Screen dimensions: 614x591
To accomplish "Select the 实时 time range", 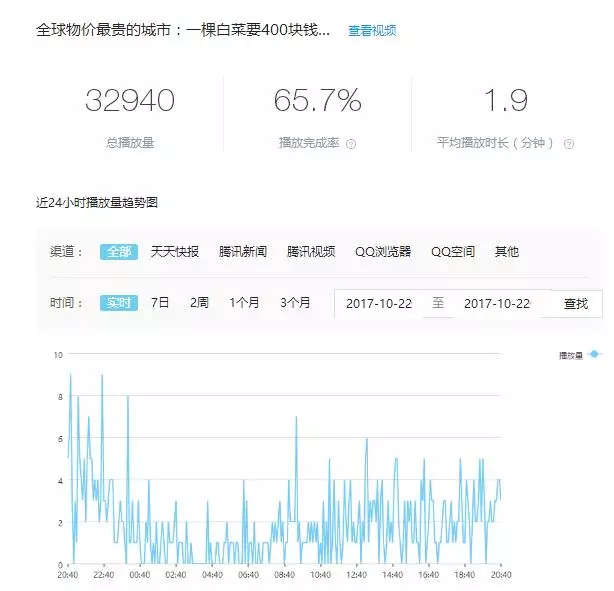I will click(118, 303).
